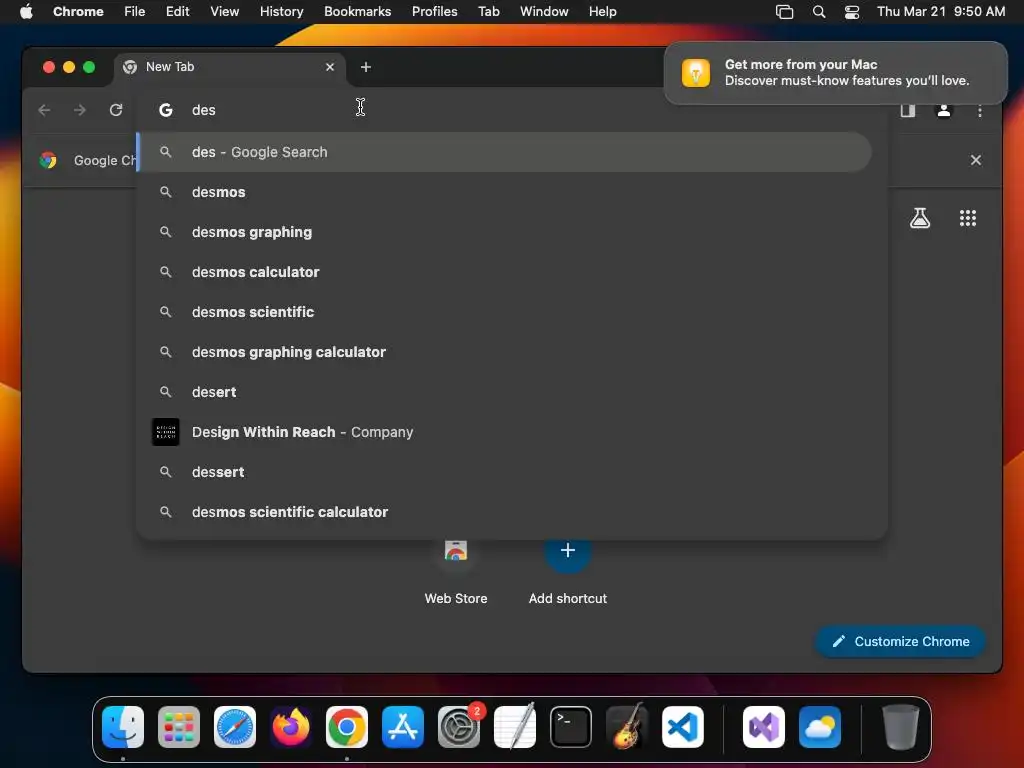The height and width of the screenshot is (768, 1024).
Task: Open Chrome three-dot menu
Action: 980,110
